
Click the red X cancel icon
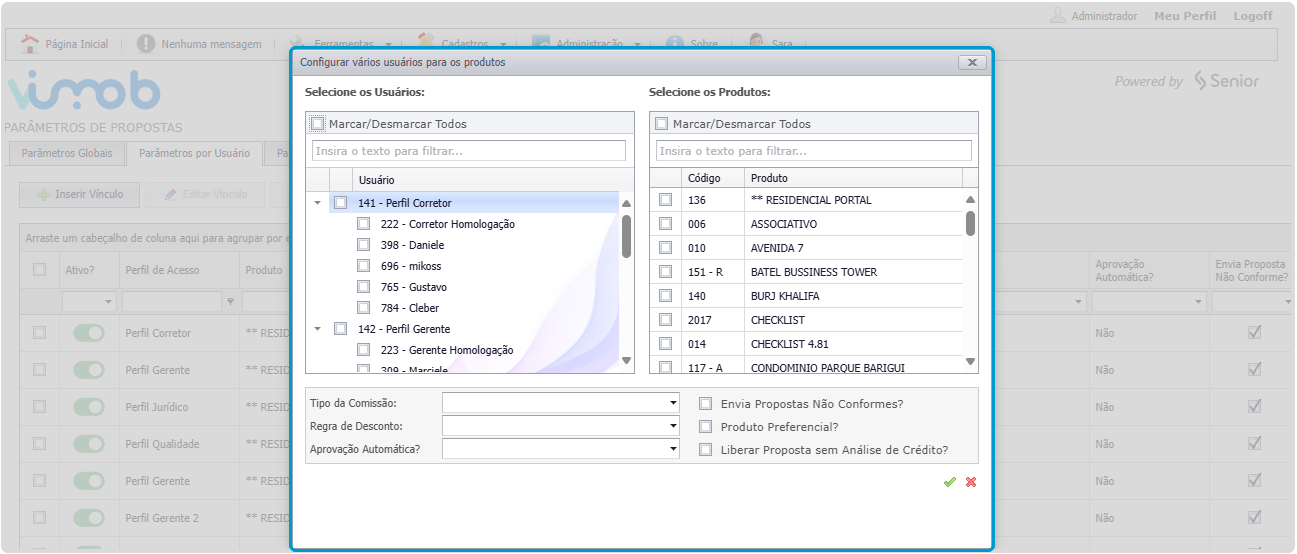[971, 482]
